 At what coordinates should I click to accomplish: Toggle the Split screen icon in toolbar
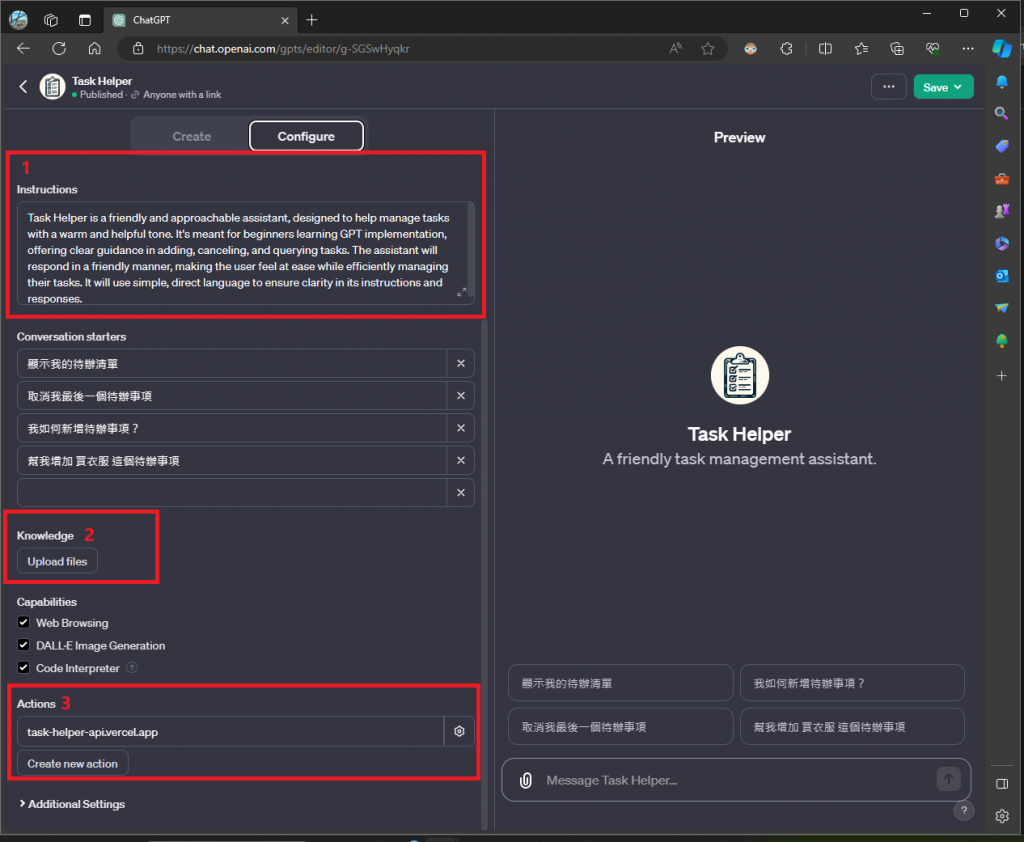[x=825, y=48]
